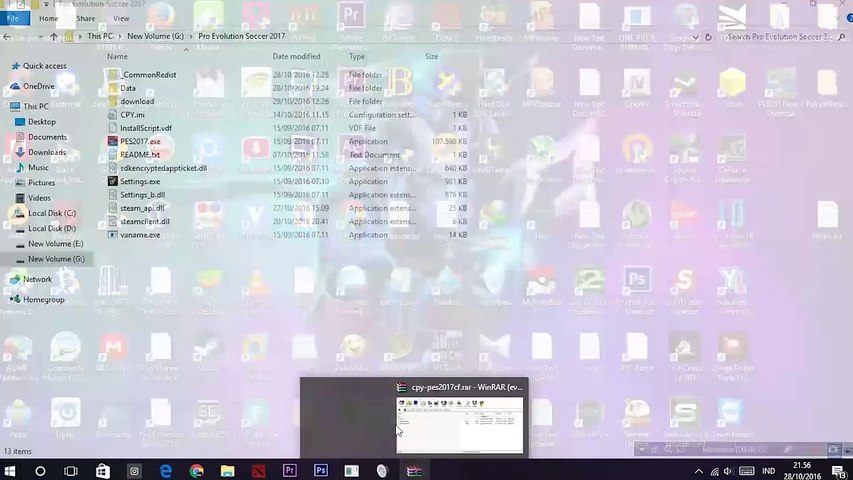Select New Volume (G:) in navigation pane
The image size is (853, 480).
[x=56, y=259]
